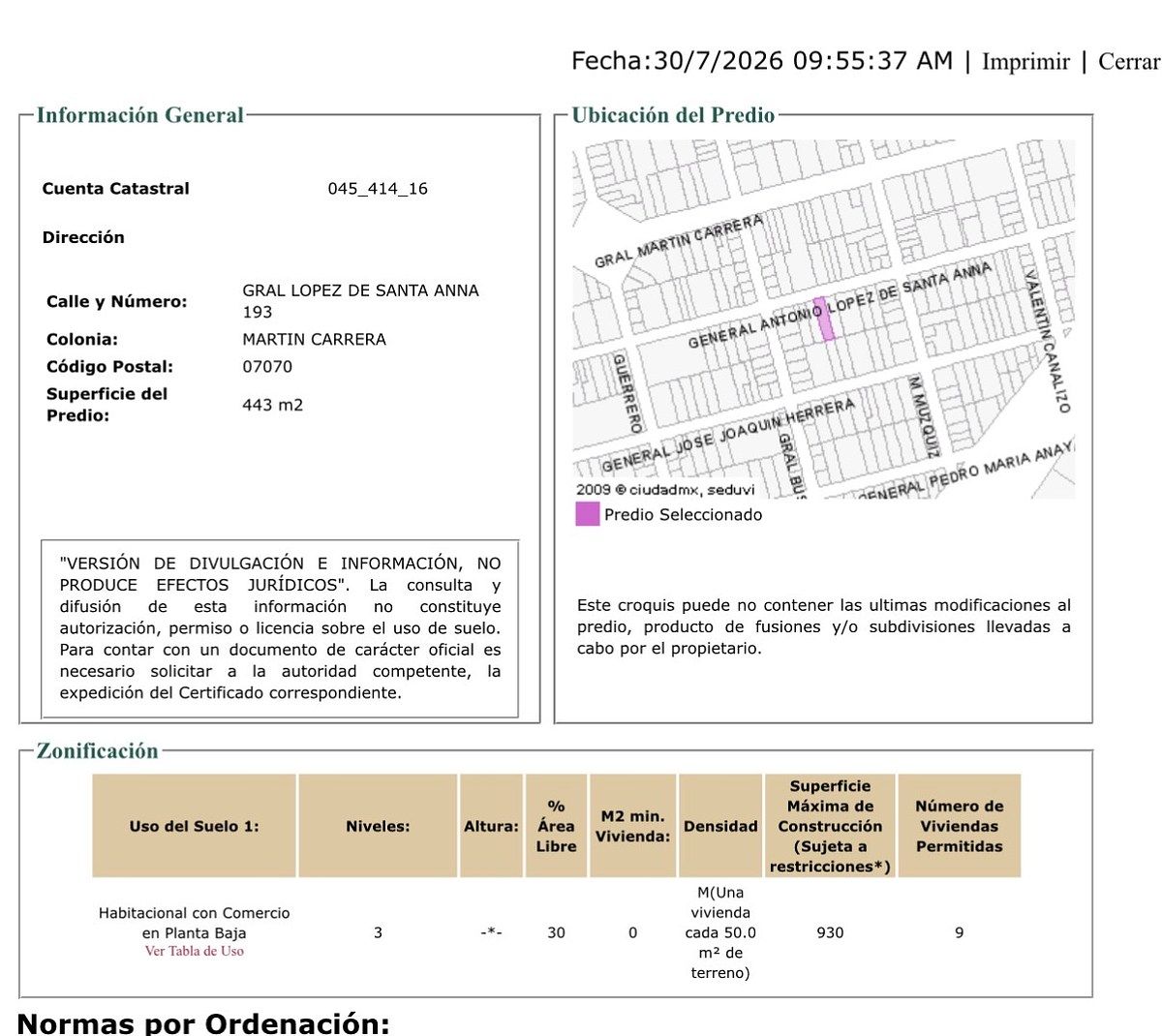Click the density description cell
Image resolution: width=1162 pixels, height=1036 pixels.
tap(720, 932)
